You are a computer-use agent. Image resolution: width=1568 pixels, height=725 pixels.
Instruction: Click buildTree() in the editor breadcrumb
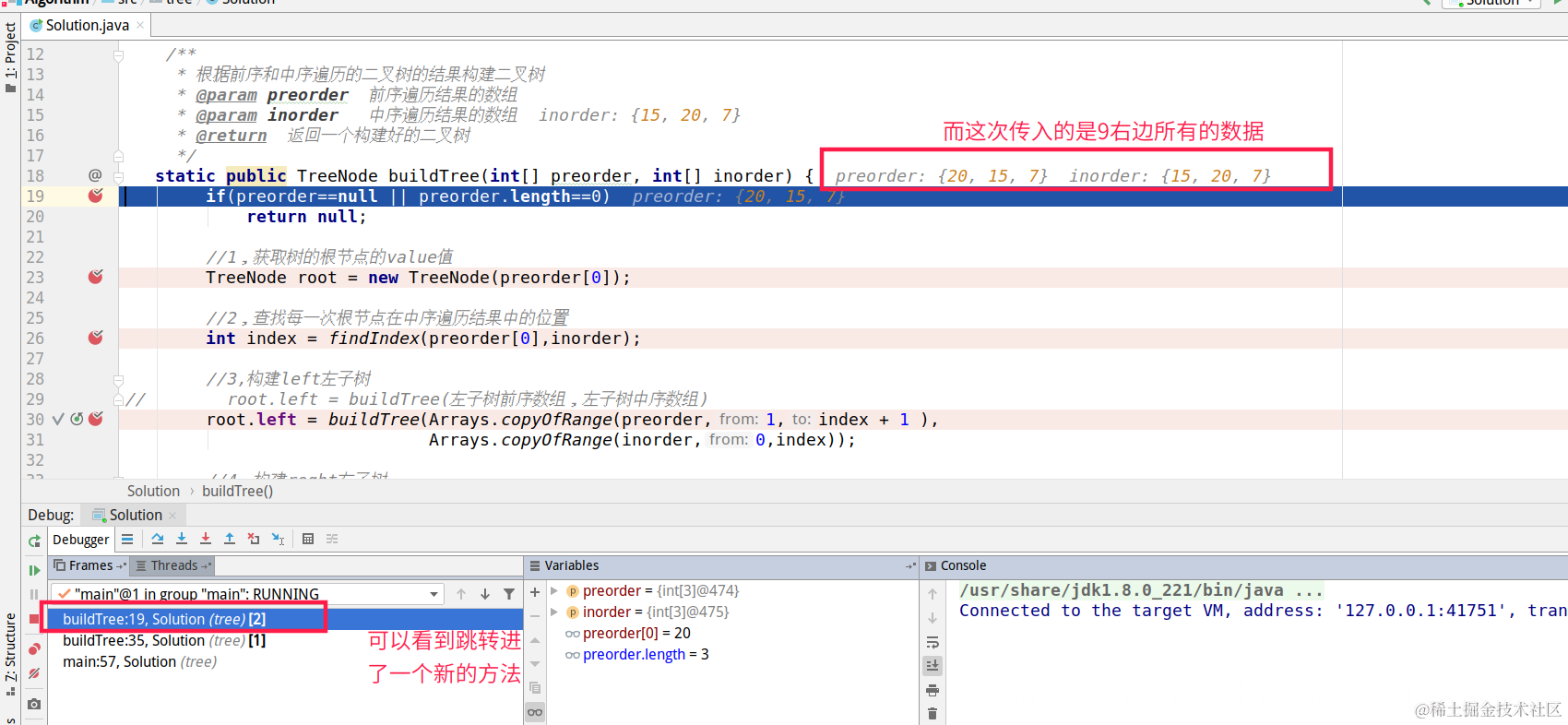(x=237, y=491)
